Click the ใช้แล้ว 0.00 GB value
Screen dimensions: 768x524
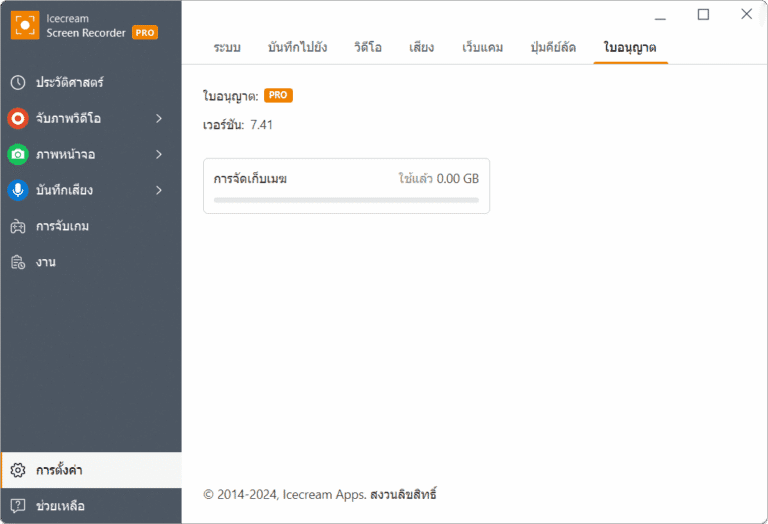(439, 178)
